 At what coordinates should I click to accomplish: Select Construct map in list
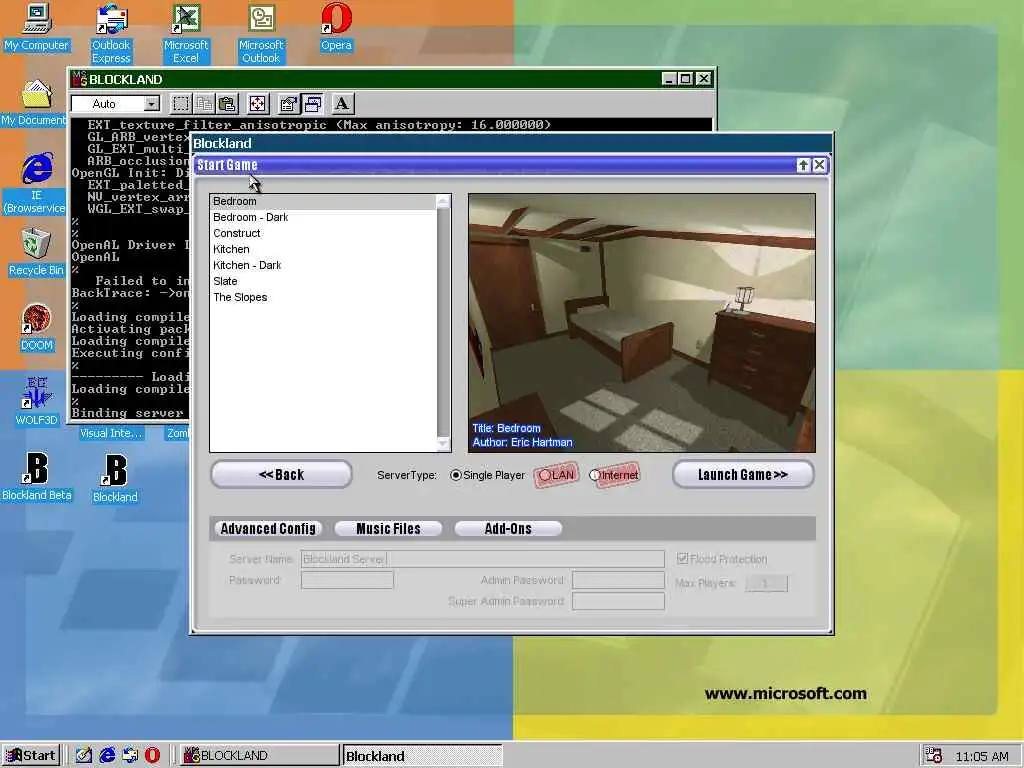[323, 234]
